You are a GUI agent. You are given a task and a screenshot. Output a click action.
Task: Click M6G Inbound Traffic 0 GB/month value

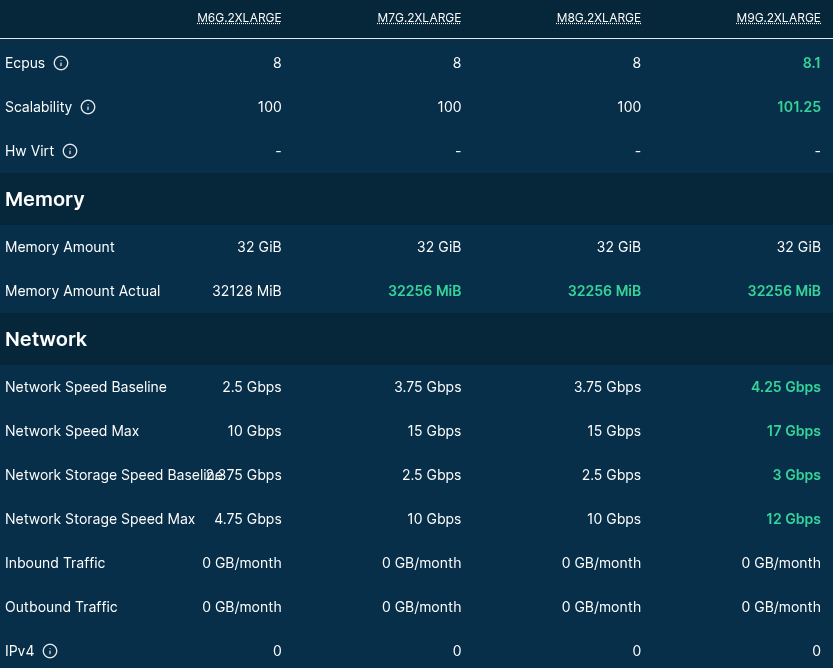(242, 563)
